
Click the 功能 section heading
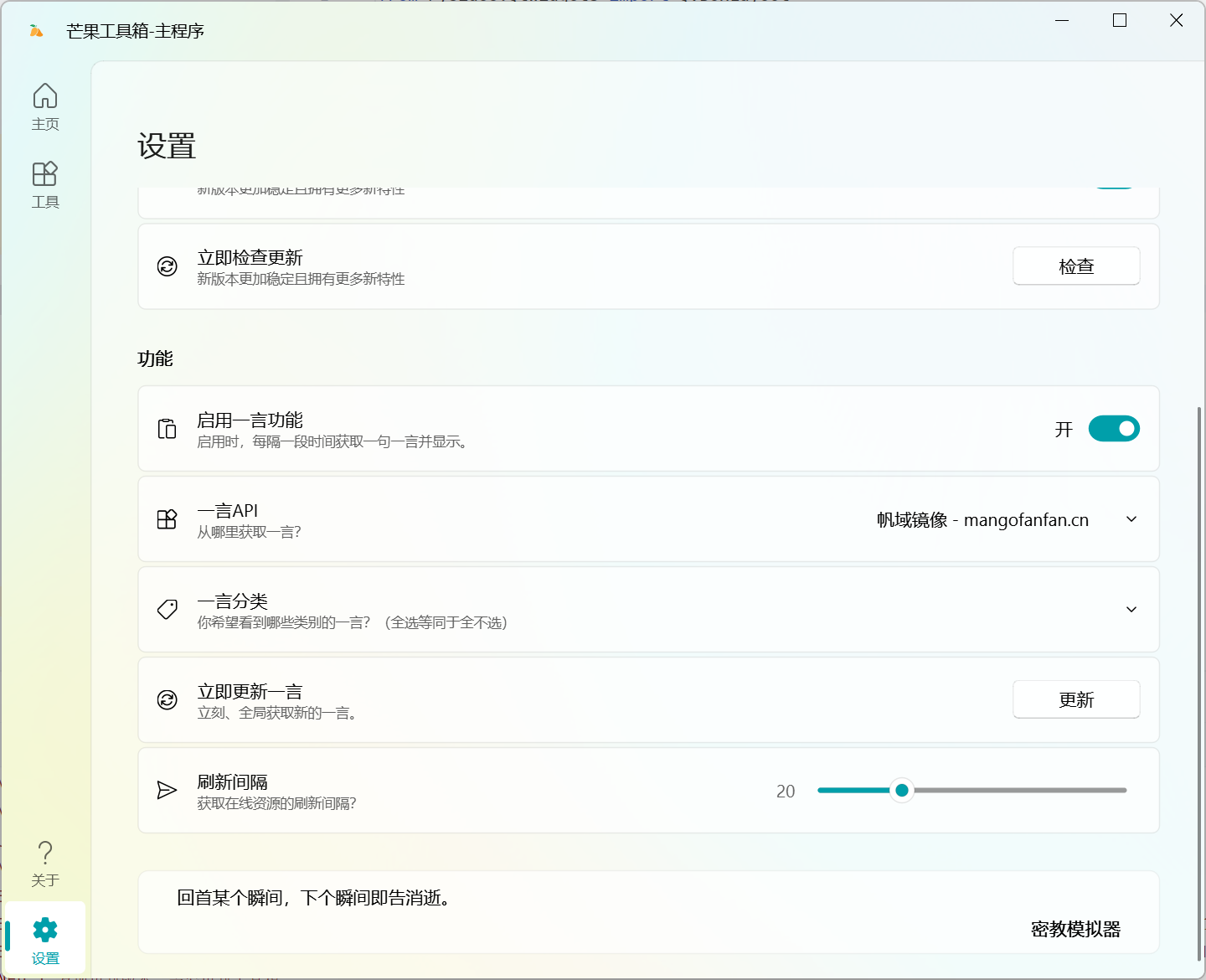coord(156,359)
